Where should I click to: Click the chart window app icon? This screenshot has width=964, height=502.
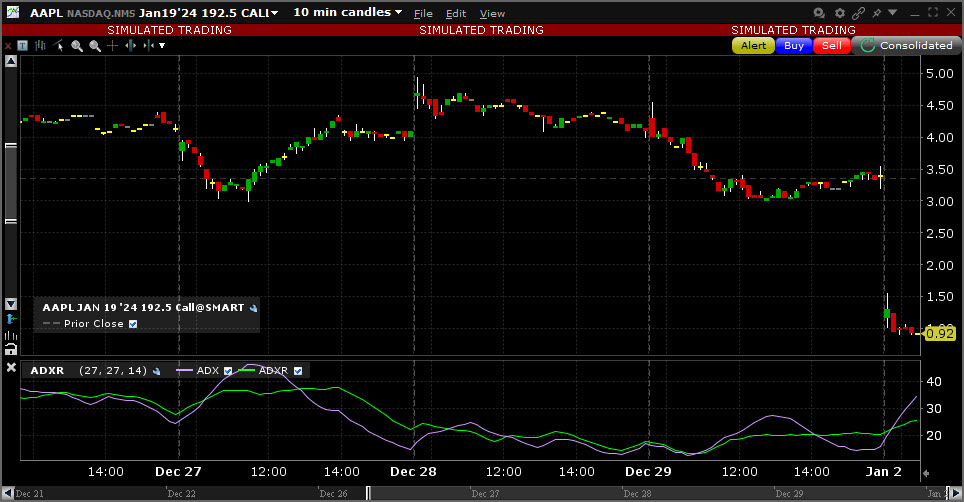pos(12,12)
